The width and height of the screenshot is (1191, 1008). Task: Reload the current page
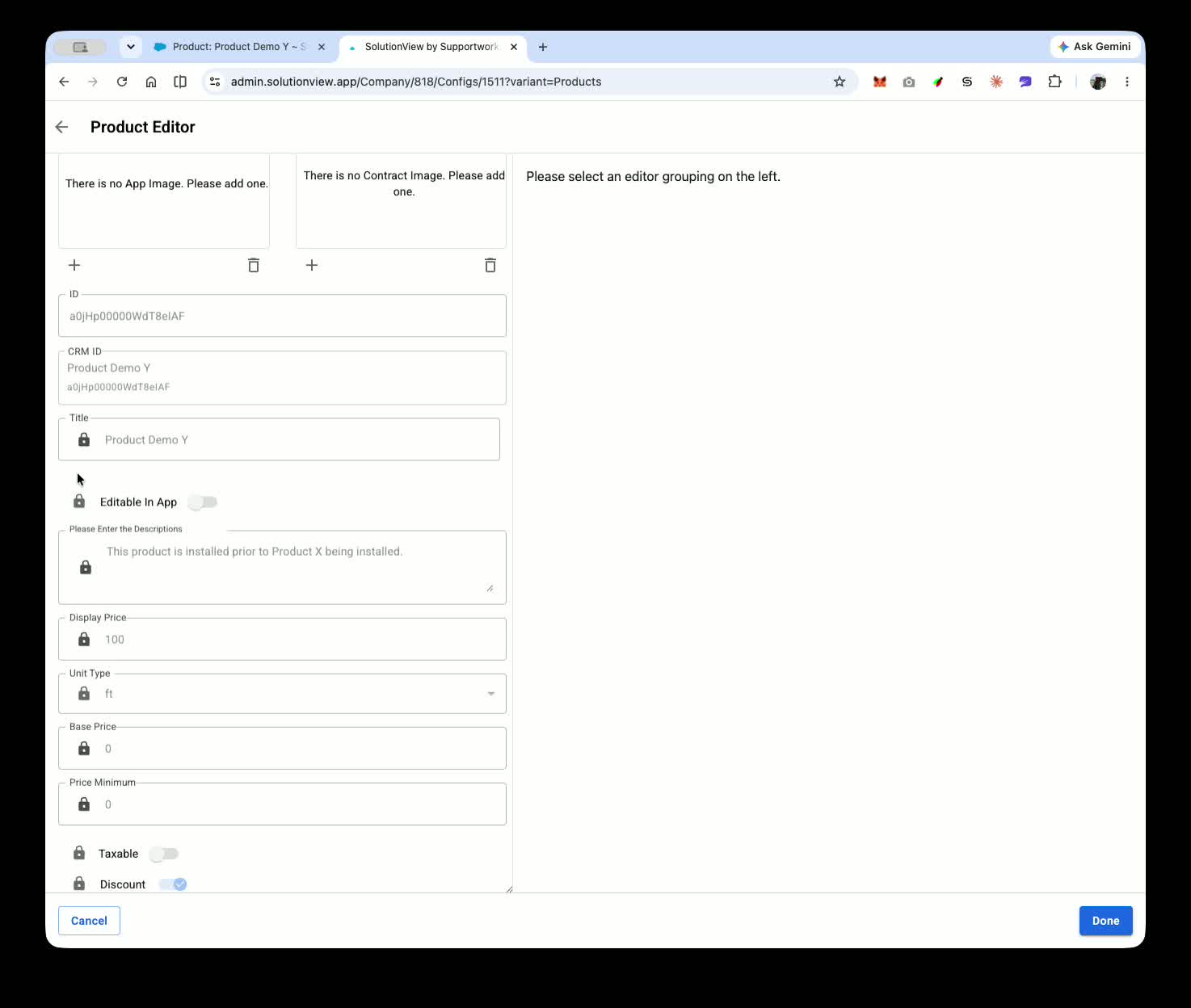point(122,82)
